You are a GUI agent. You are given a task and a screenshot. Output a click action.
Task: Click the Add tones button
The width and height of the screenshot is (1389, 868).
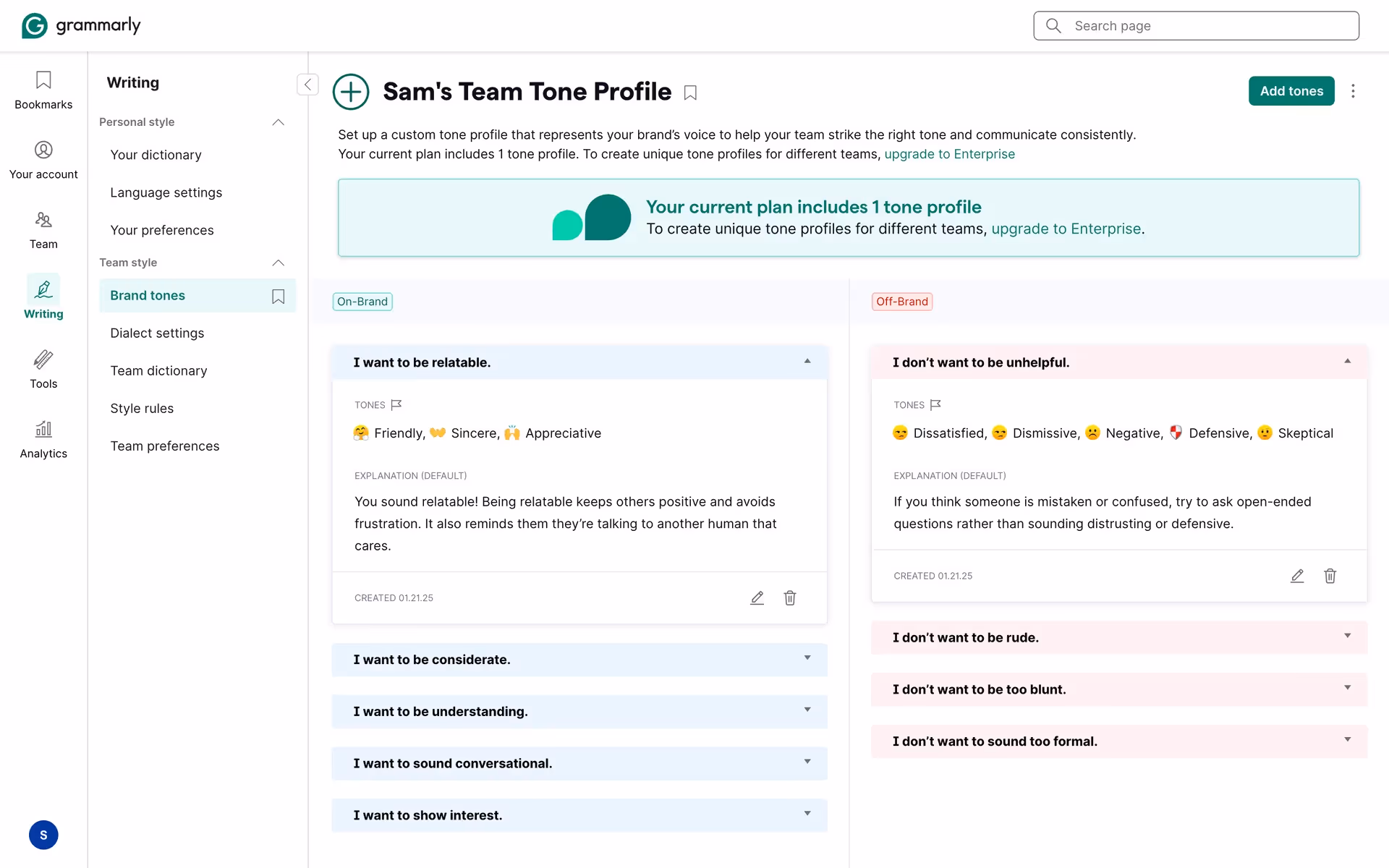pos(1291,91)
